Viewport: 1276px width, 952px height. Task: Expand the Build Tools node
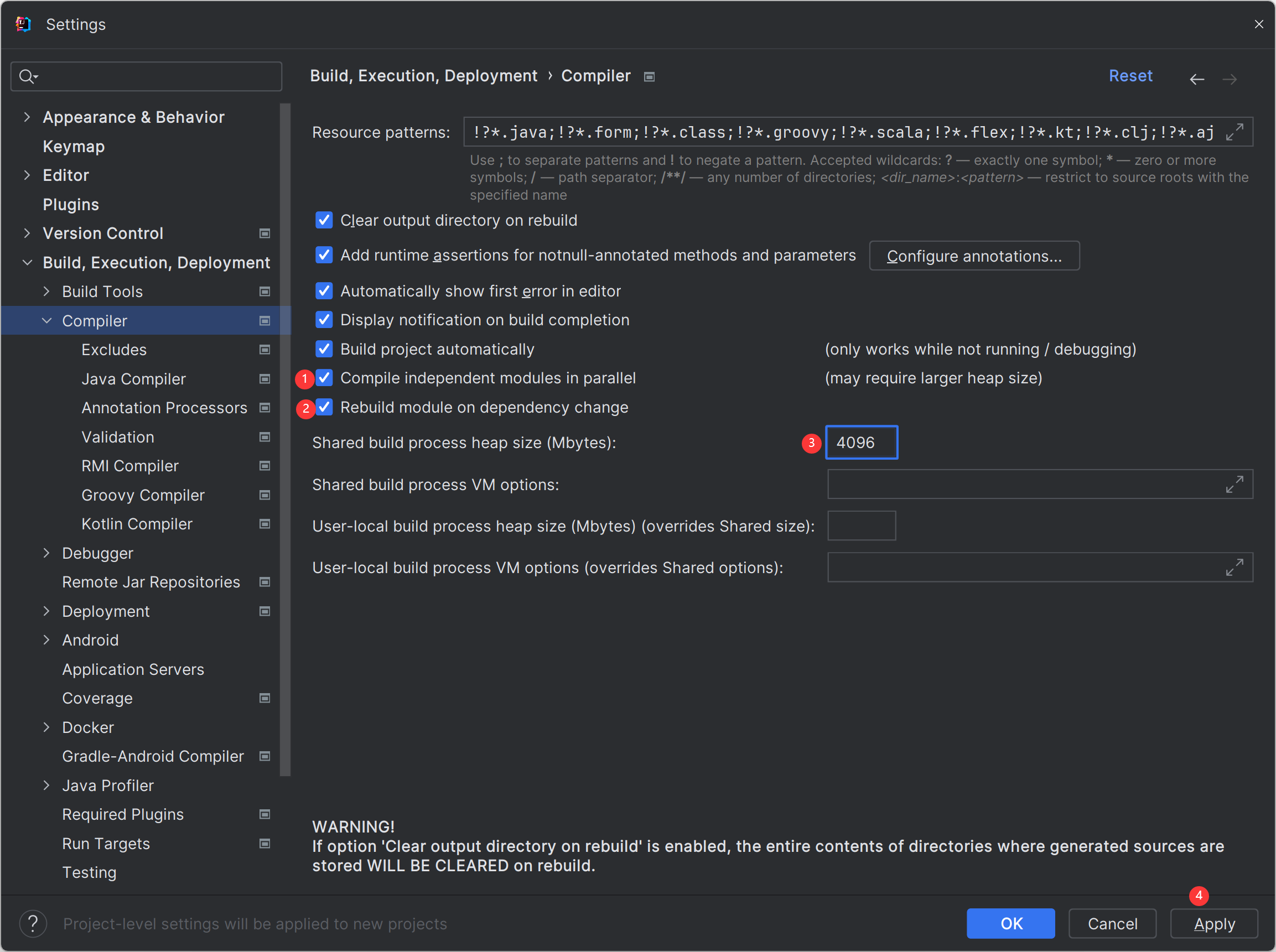pos(46,292)
